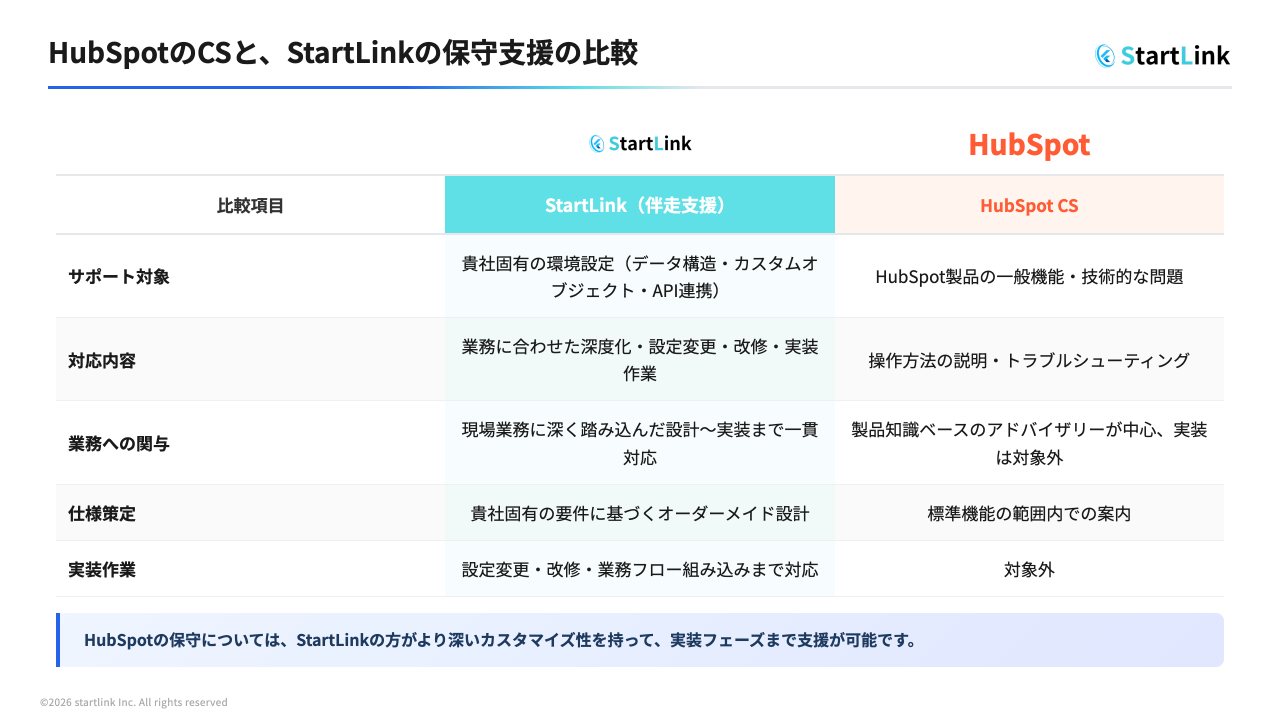Click the orange HubSpot logo
The image size is (1280, 720).
click(1029, 145)
